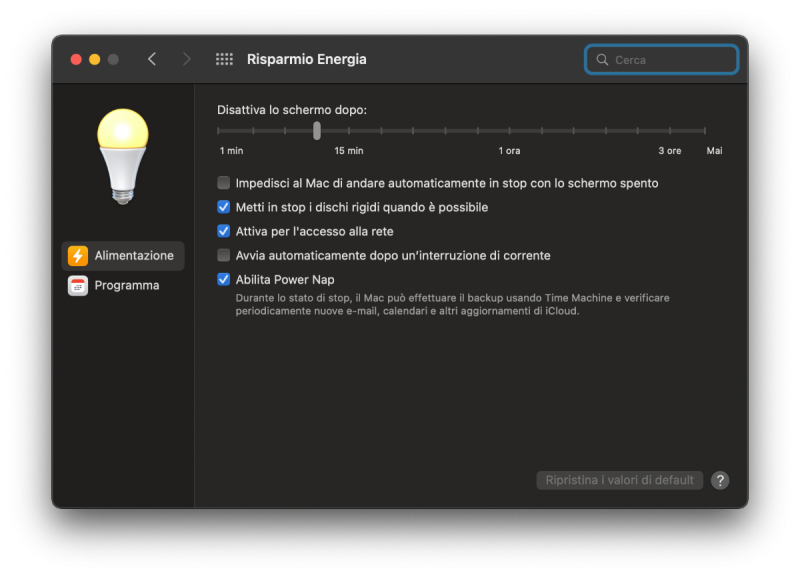Disable the Abilita Power Nap checkbox
Screen dimensions: 800x577
point(224,279)
